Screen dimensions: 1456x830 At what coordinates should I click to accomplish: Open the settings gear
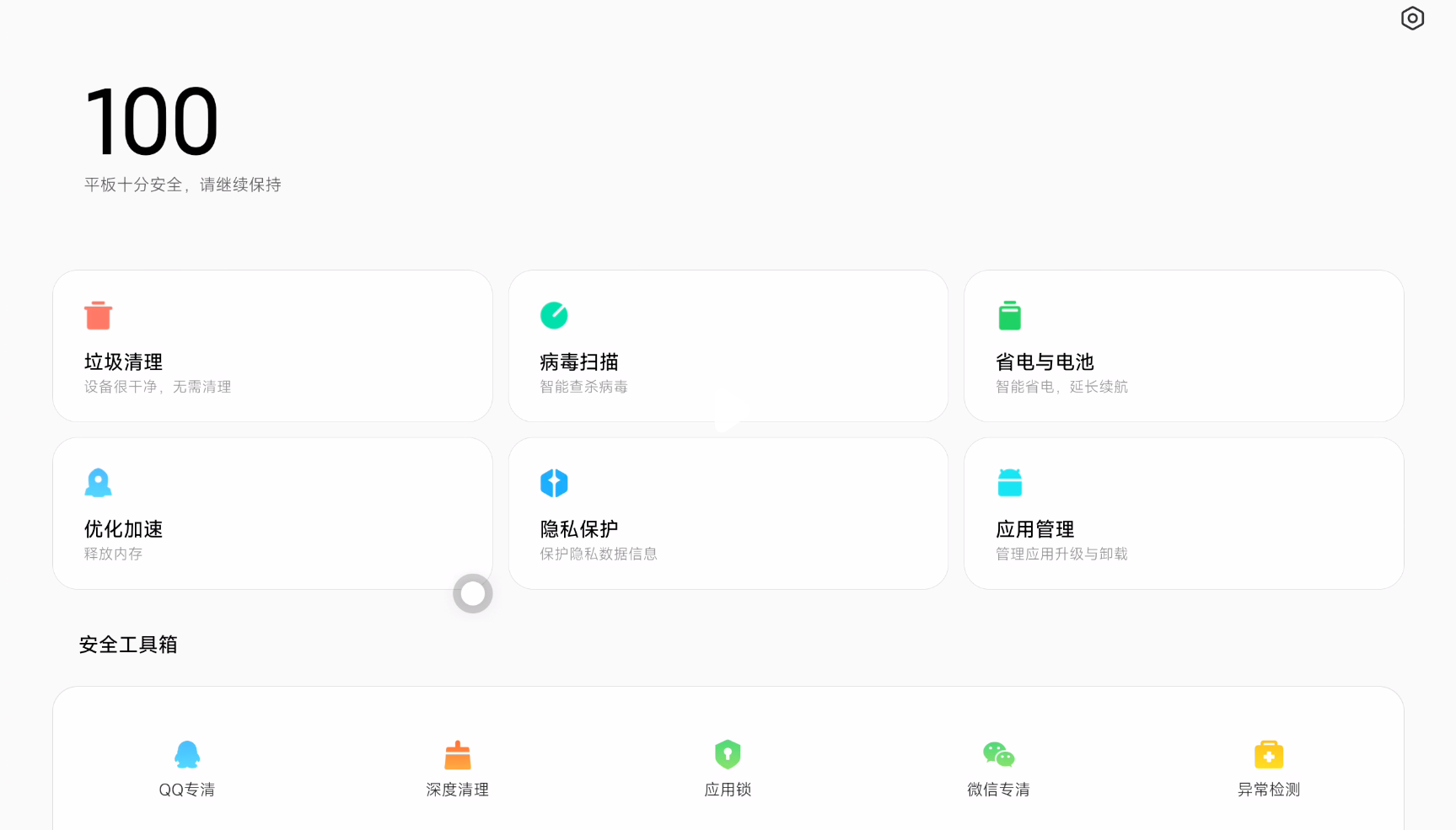[1413, 18]
